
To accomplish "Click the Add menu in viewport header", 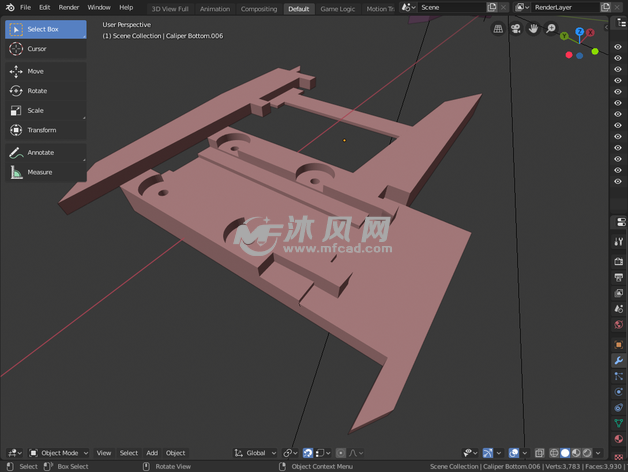I will 152,453.
